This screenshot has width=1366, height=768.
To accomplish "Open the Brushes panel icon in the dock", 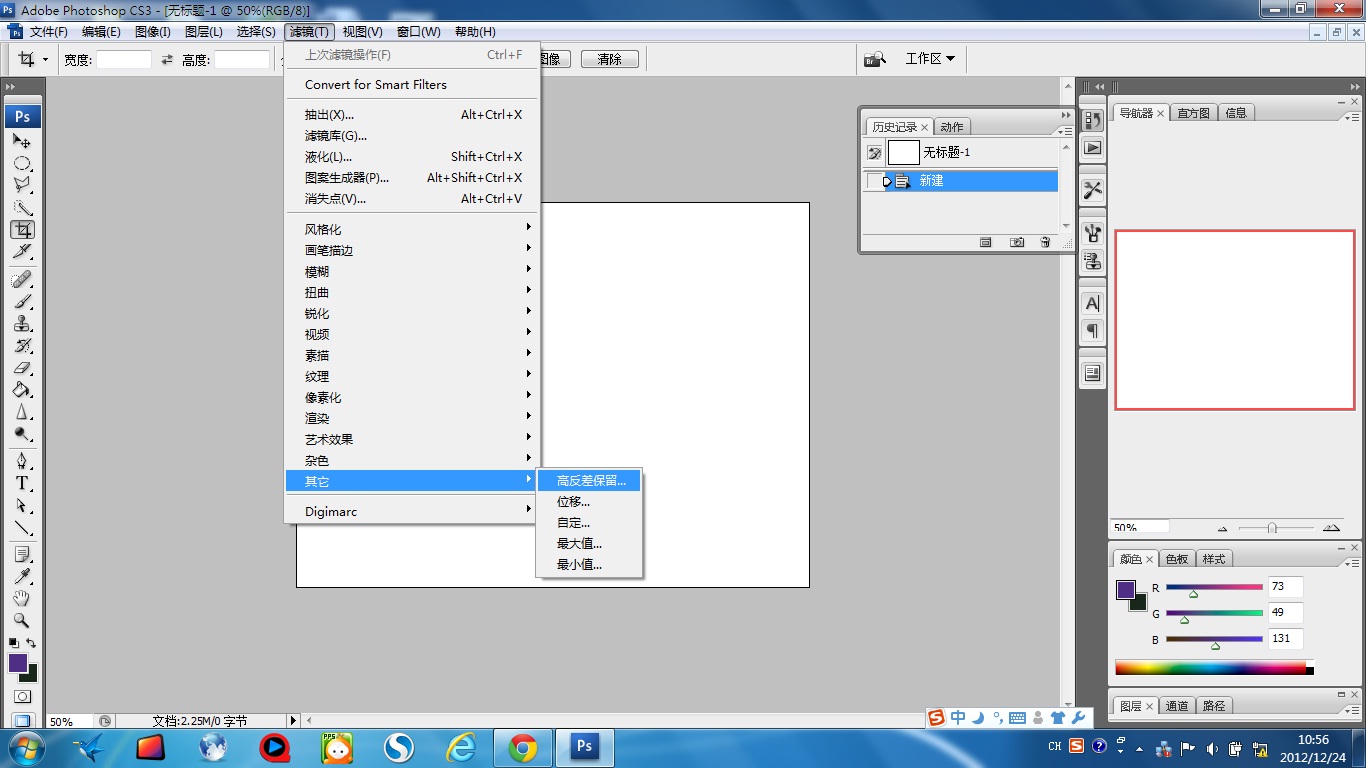I will coord(1092,233).
